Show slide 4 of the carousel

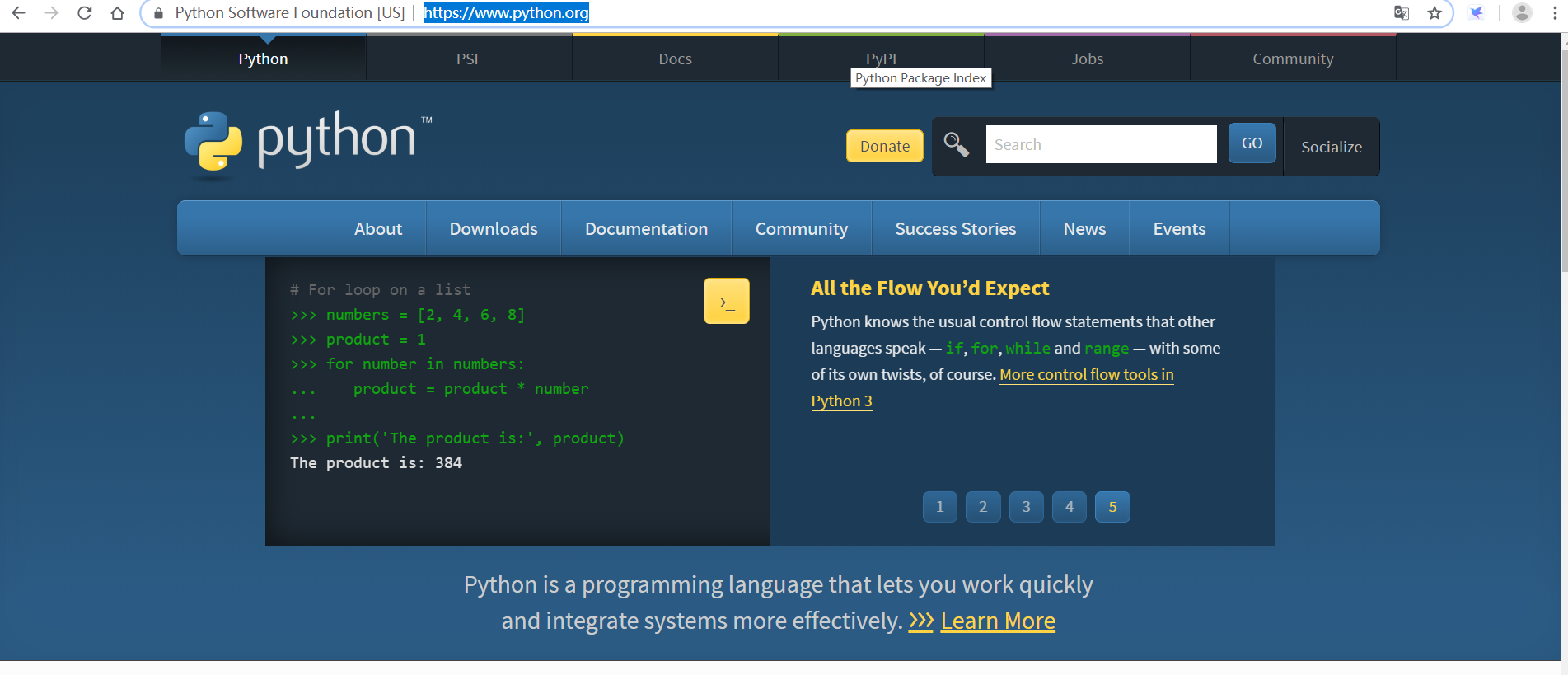point(1070,507)
